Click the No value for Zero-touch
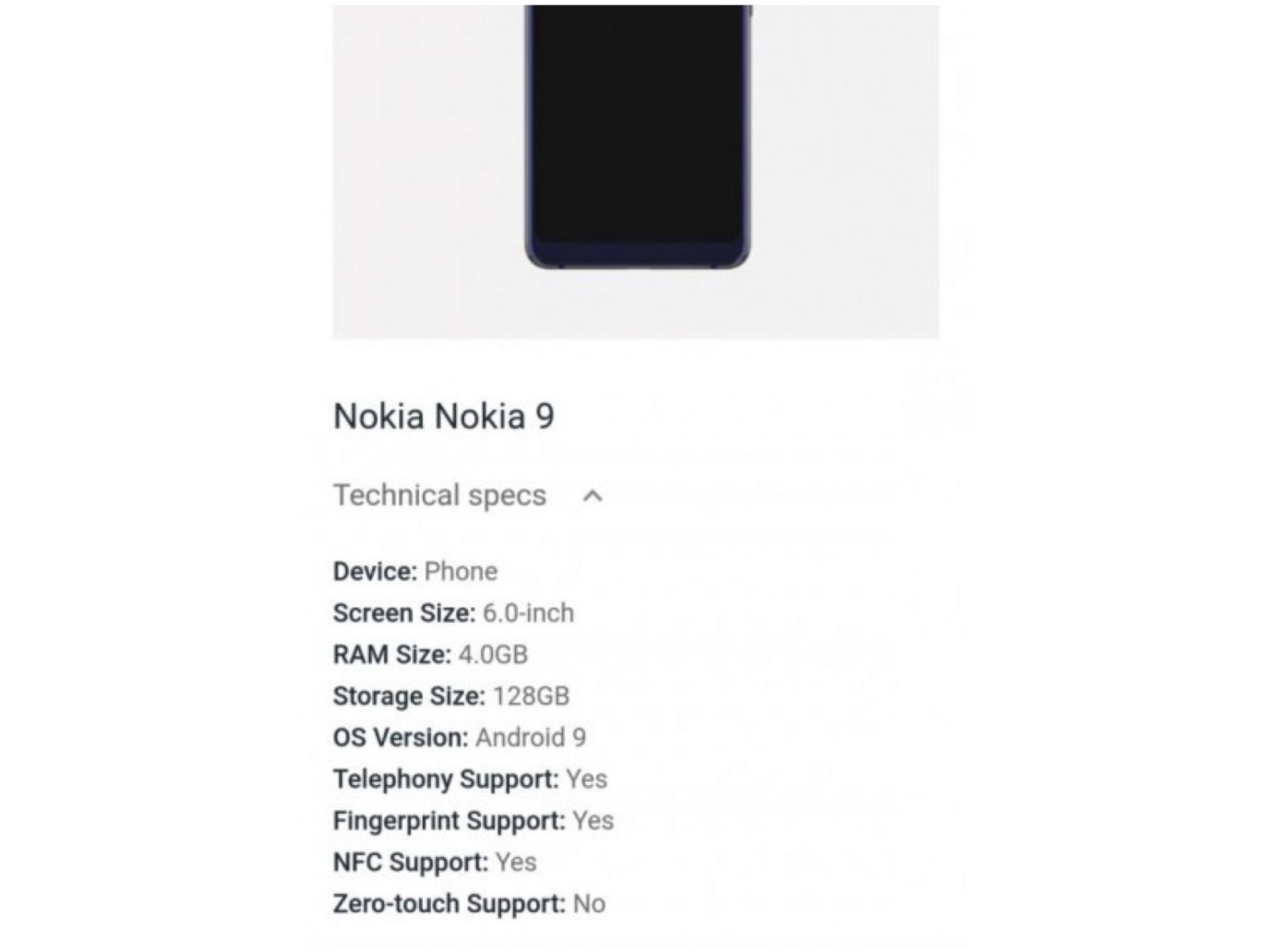The width and height of the screenshot is (1270, 952). pos(589,904)
